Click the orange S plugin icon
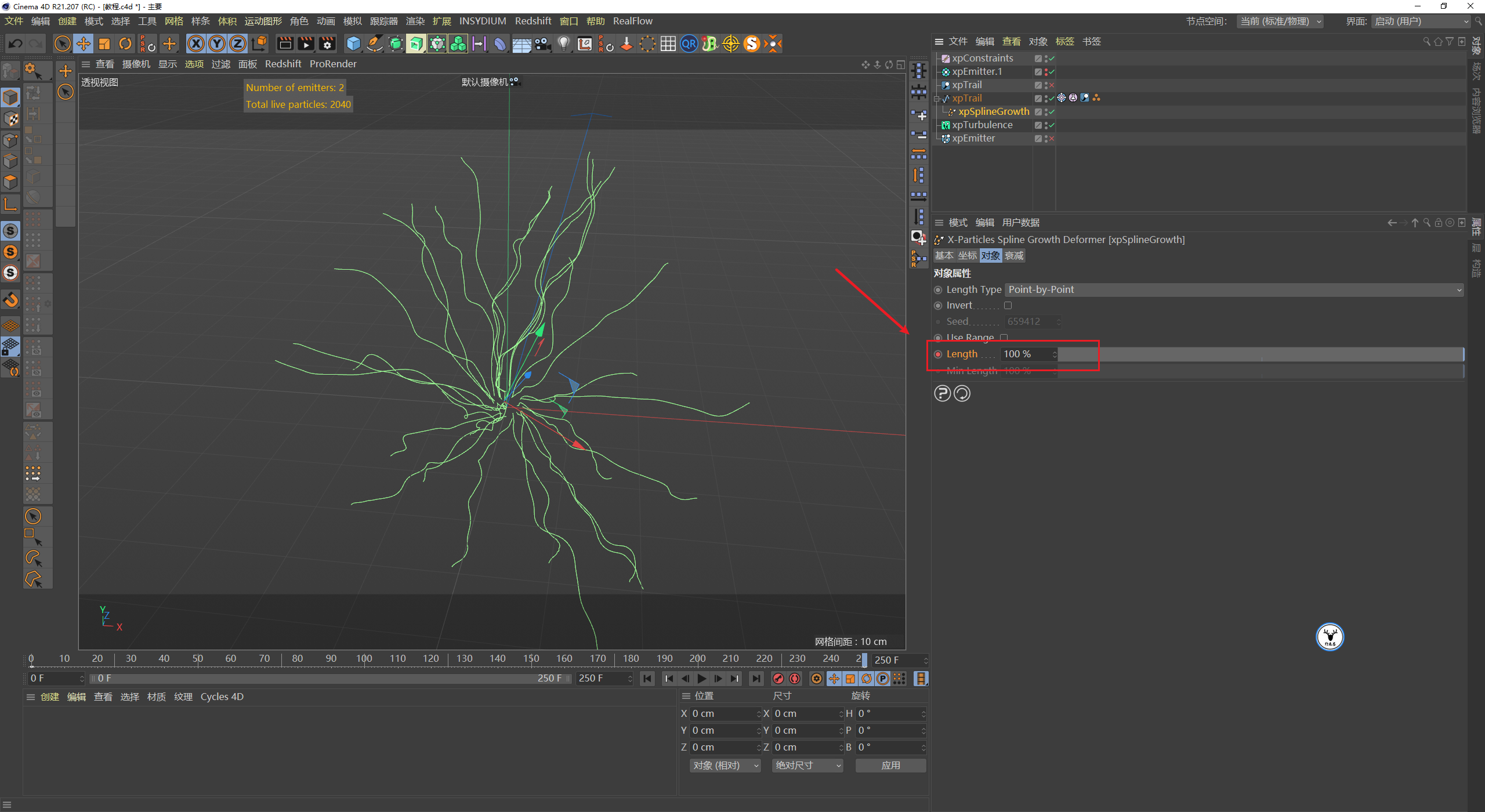Screen dimensions: 1485x812 coord(752,43)
